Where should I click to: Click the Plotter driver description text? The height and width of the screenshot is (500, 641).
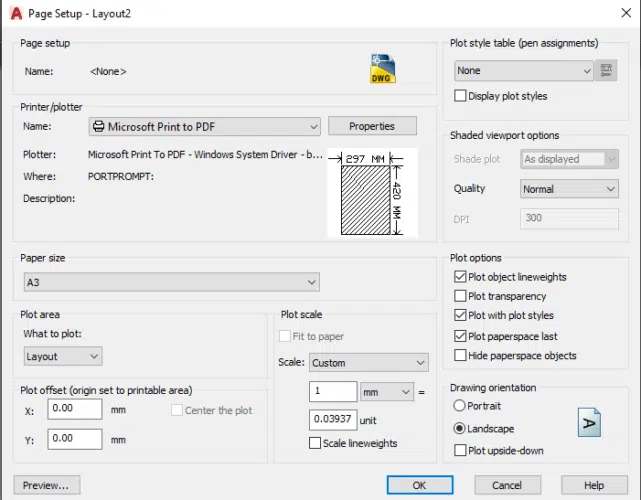coord(205,155)
